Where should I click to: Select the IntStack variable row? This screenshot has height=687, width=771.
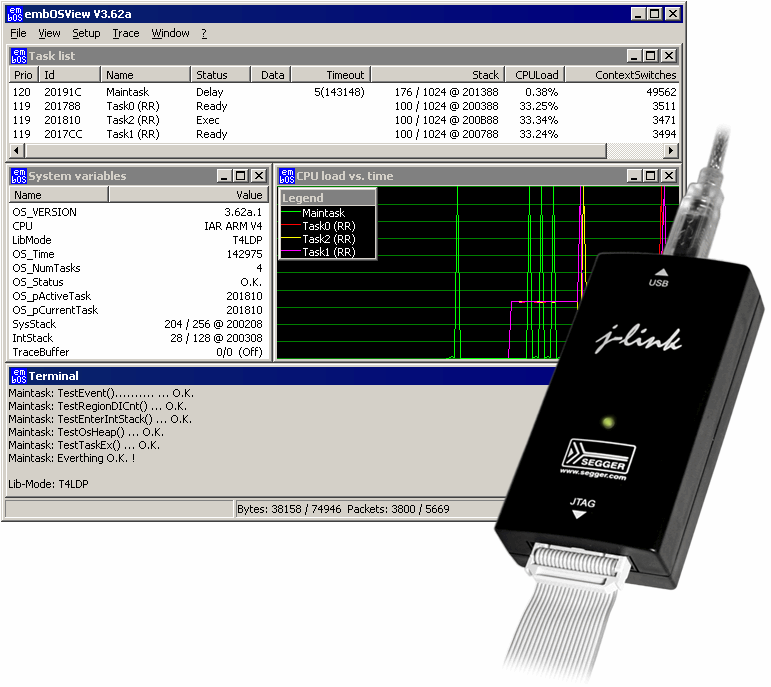click(138, 338)
